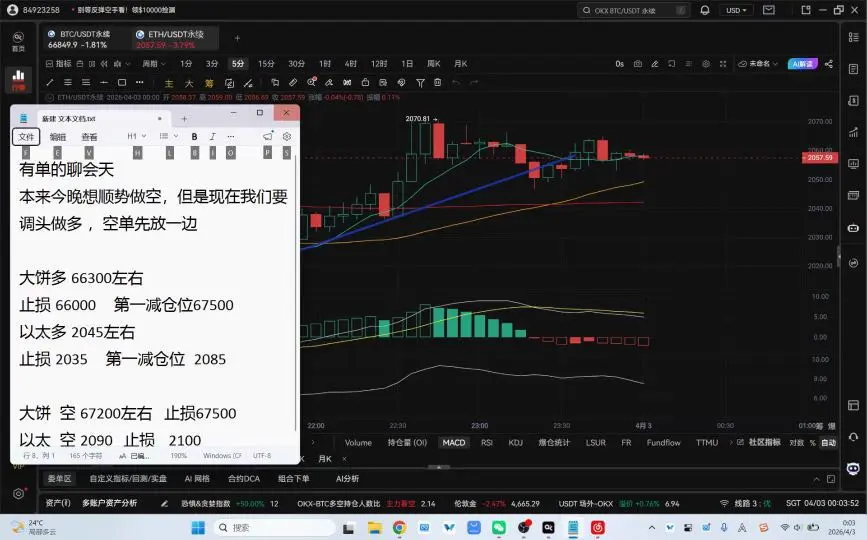Image resolution: width=867 pixels, height=540 pixels.
Task: Open the mail inbox icon
Action: (769, 10)
